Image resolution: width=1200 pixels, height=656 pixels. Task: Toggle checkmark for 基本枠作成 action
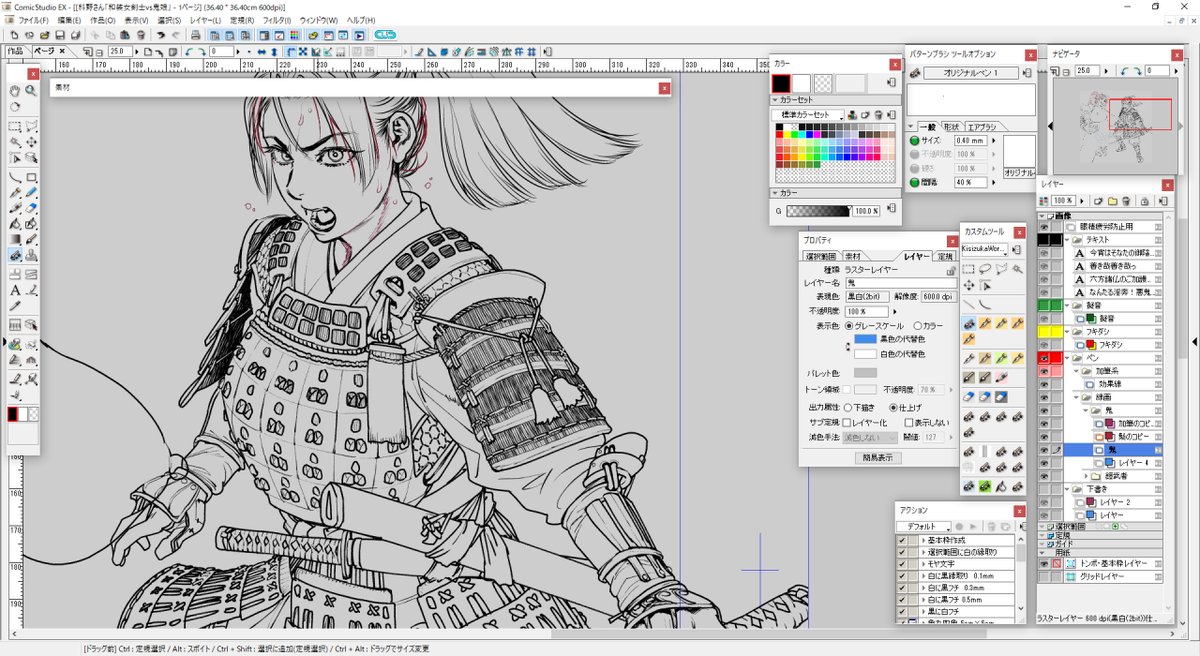click(x=902, y=541)
